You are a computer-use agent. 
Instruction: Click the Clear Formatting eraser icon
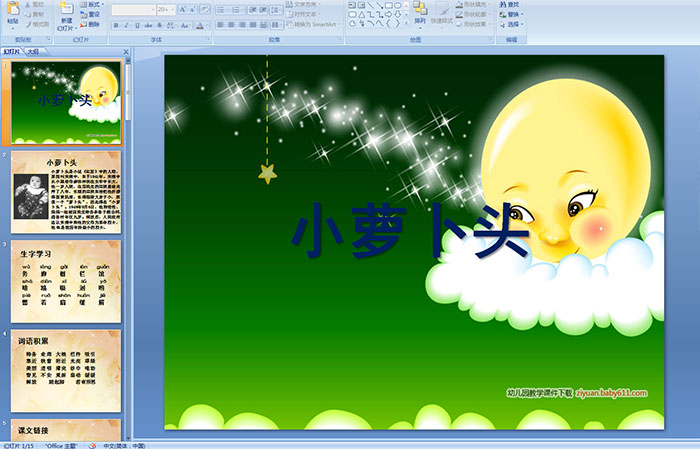tap(205, 9)
